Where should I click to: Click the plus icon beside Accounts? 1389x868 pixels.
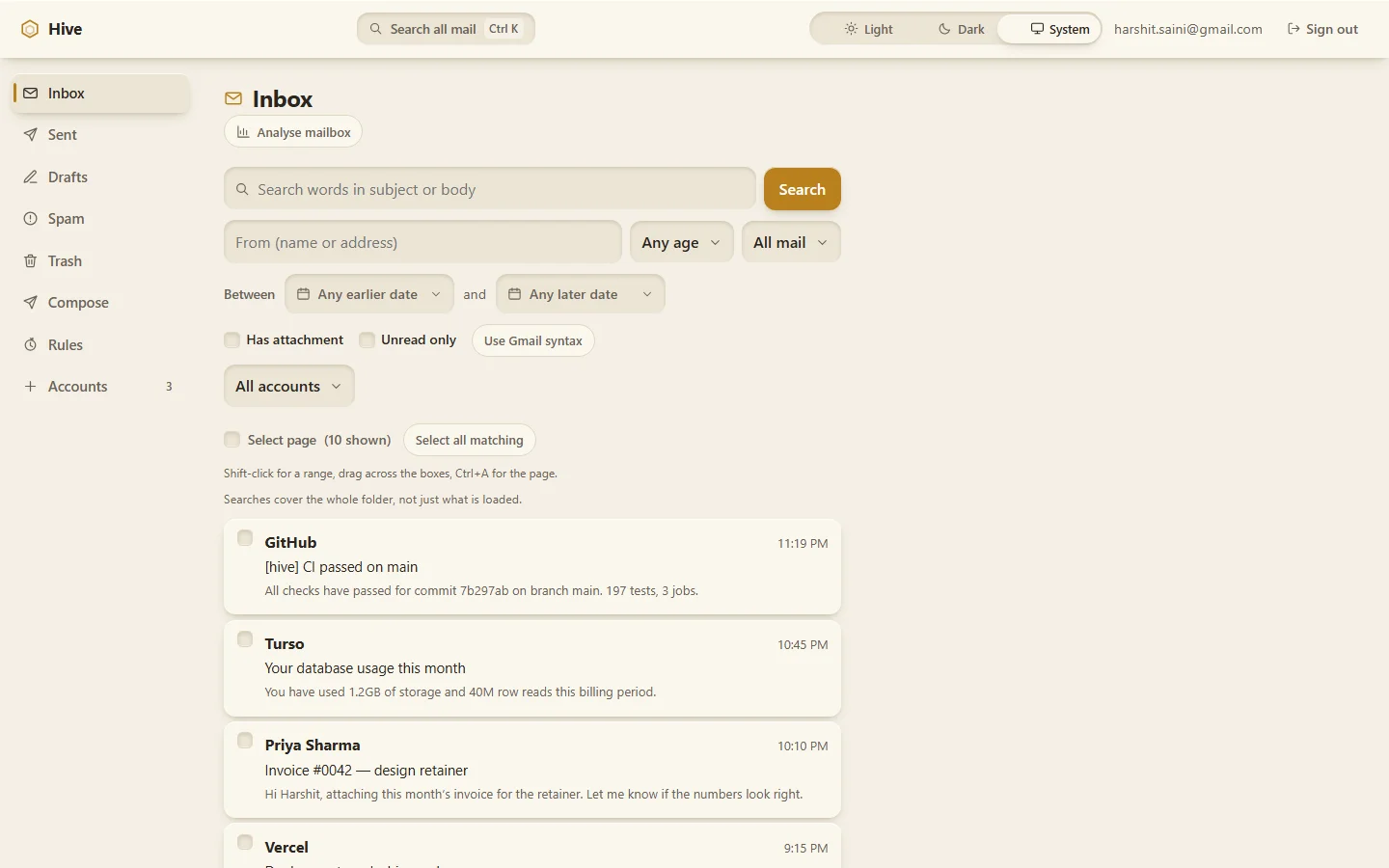click(31, 387)
